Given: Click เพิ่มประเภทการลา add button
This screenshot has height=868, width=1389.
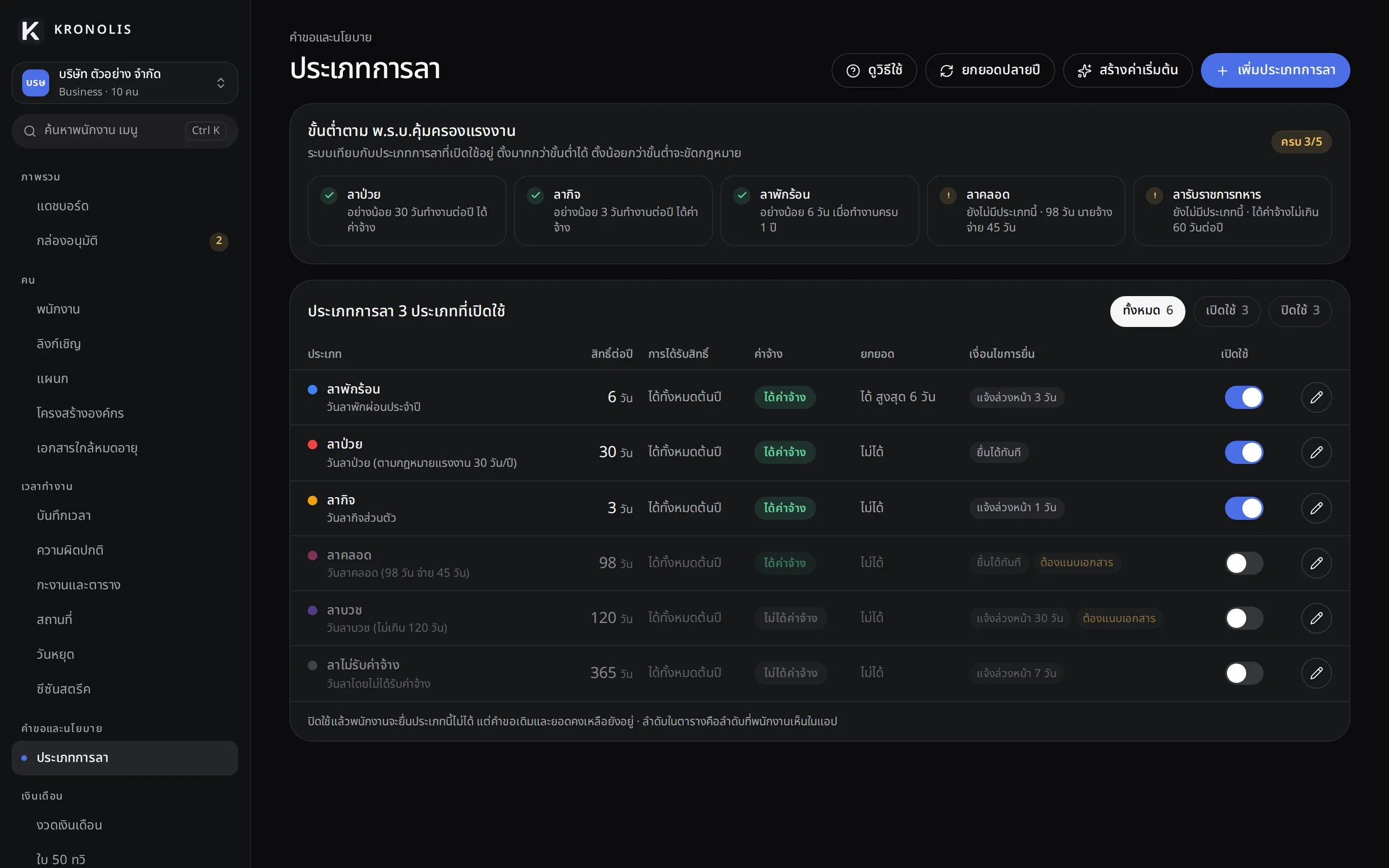Looking at the screenshot, I should 1275,70.
